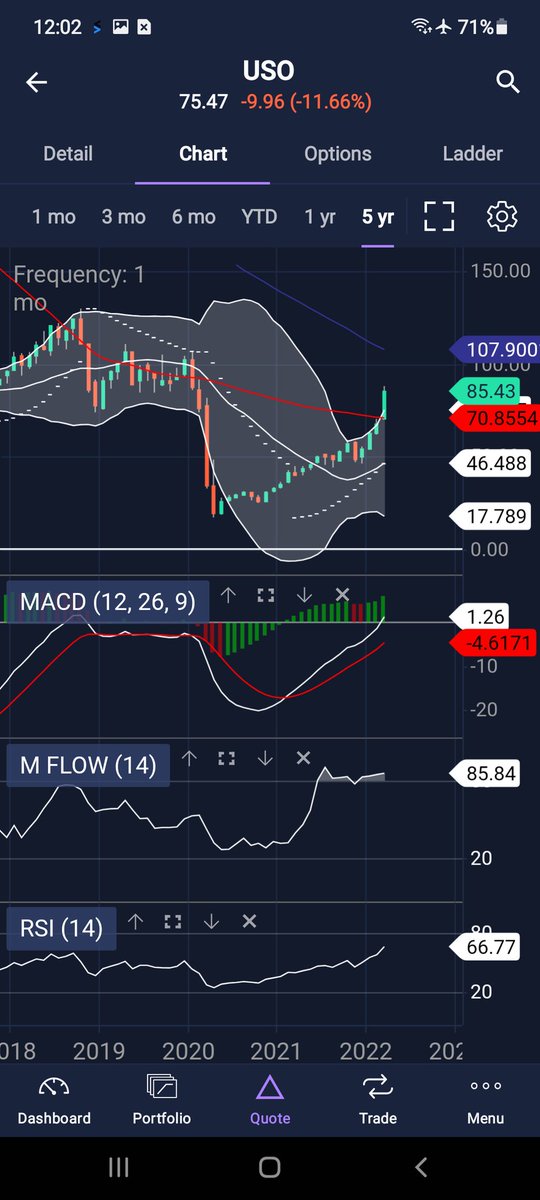Tap the 2021 year axis label

276,1052
